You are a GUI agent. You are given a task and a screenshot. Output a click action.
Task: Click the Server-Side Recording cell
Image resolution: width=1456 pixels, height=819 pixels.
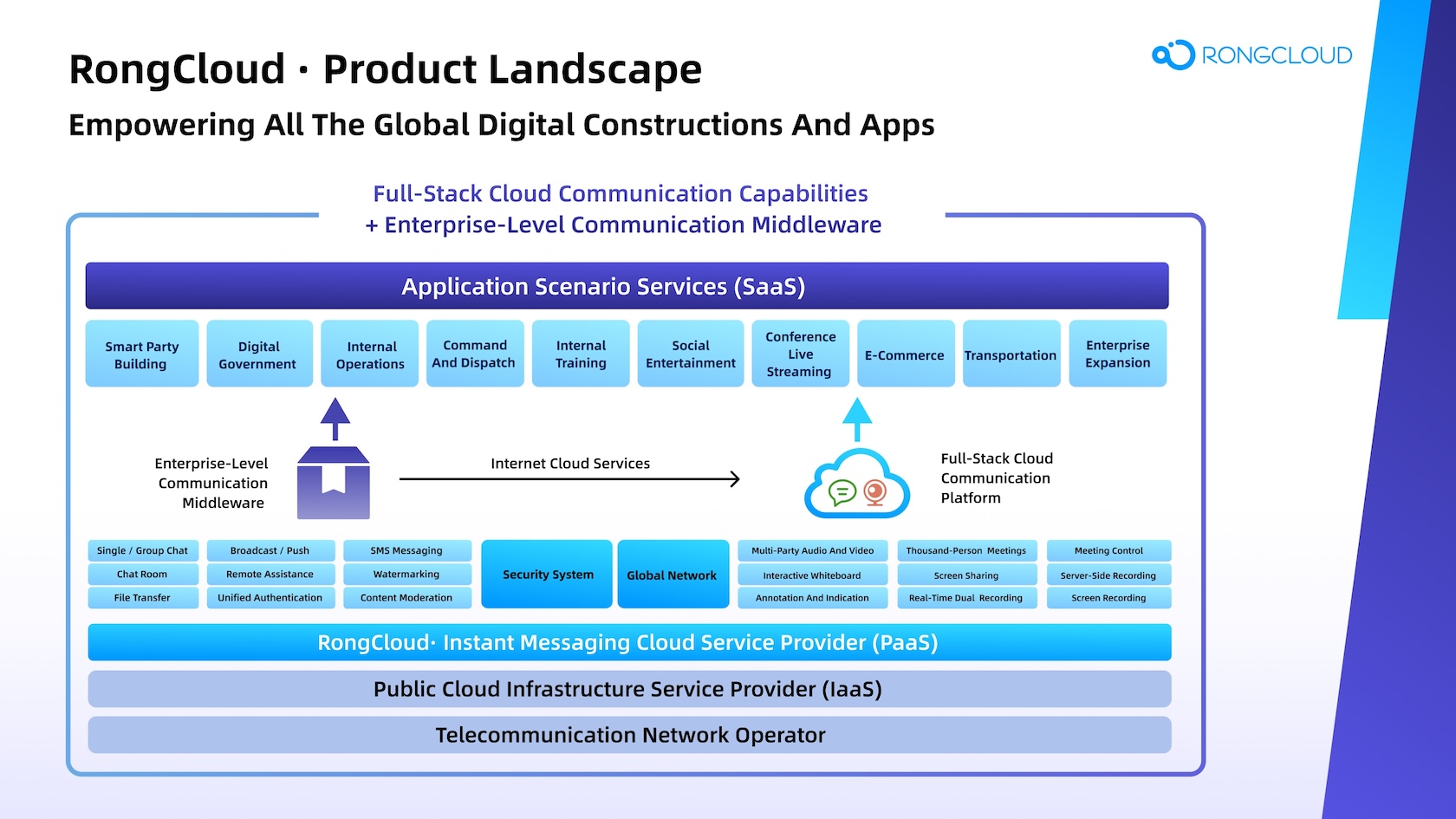pyautogui.click(x=1109, y=575)
